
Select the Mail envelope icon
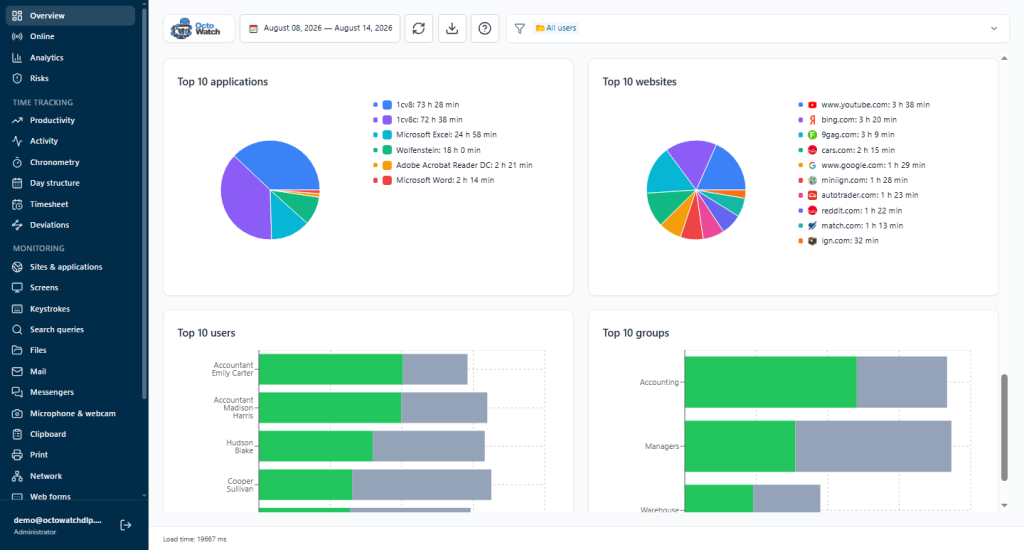click(17, 371)
